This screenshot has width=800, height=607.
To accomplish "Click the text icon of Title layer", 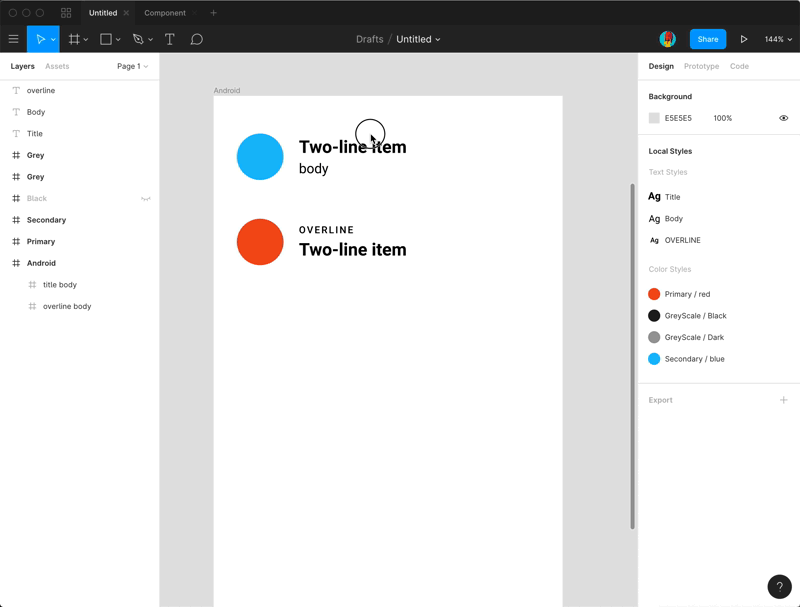I will (16, 134).
